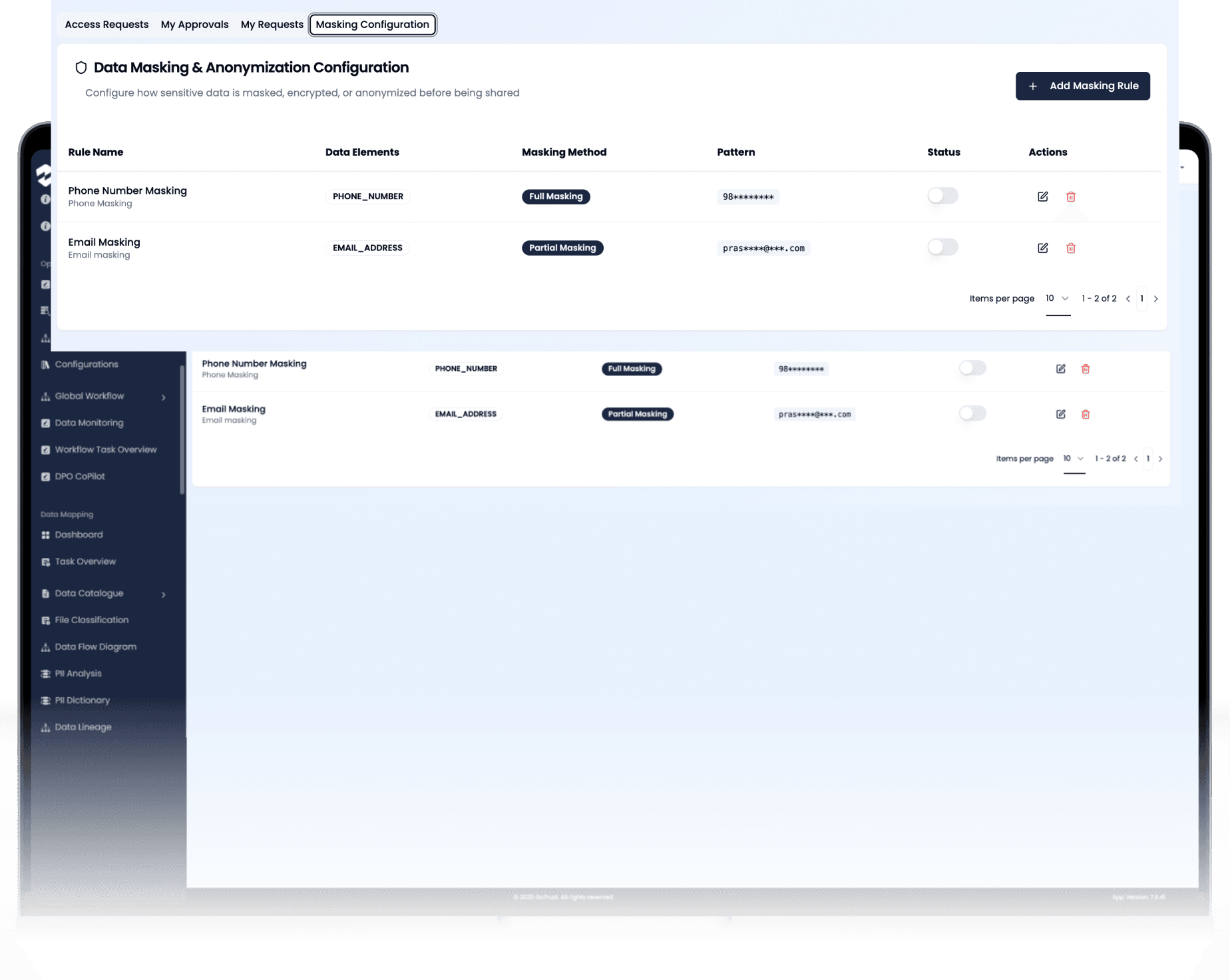Open Workflow Task Overview link
Viewport: 1230px width, 980px height.
(x=106, y=449)
